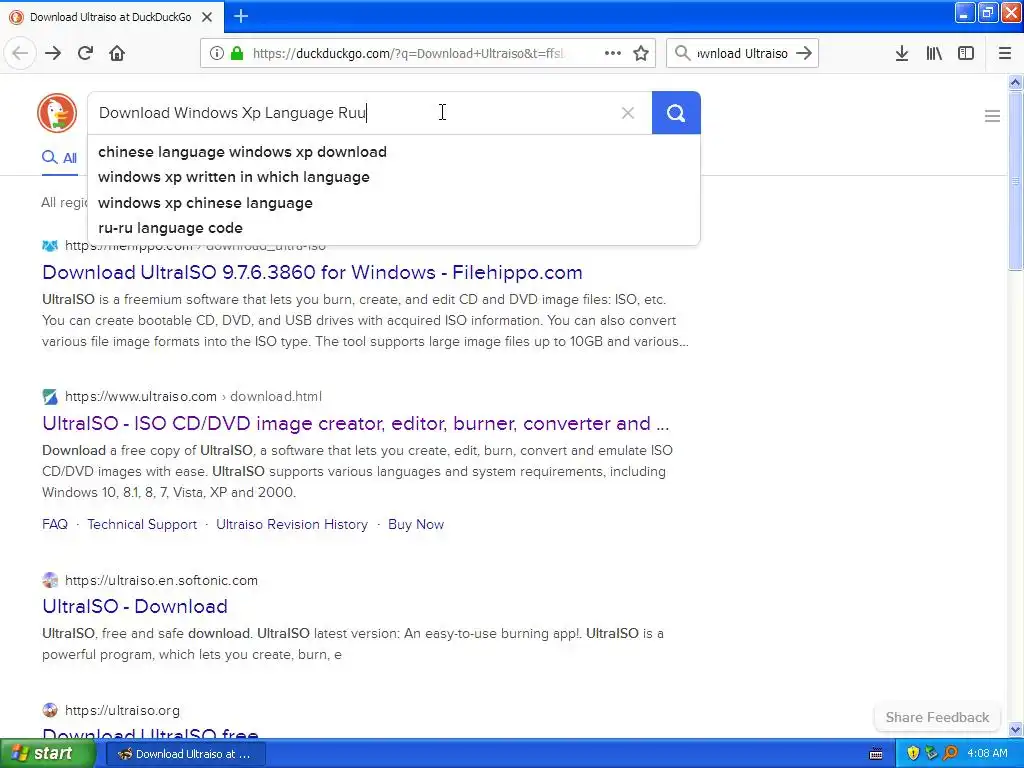Open the Buy Now sublink

point(416,524)
